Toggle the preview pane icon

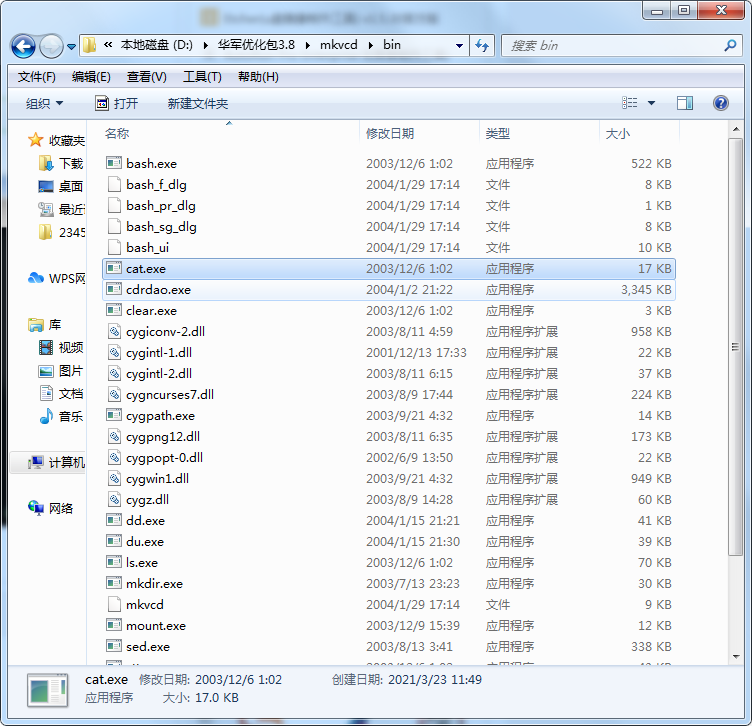685,103
